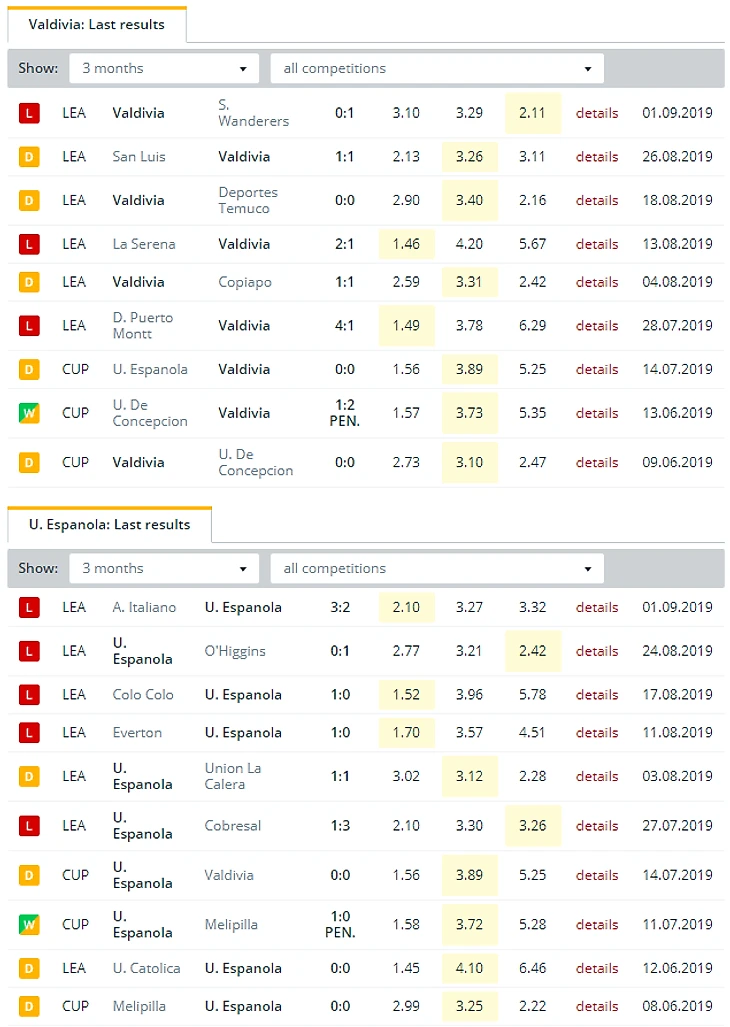Click the red L badge for the A. Italiano match
Viewport: 730px width, 1027px height.
(x=29, y=607)
